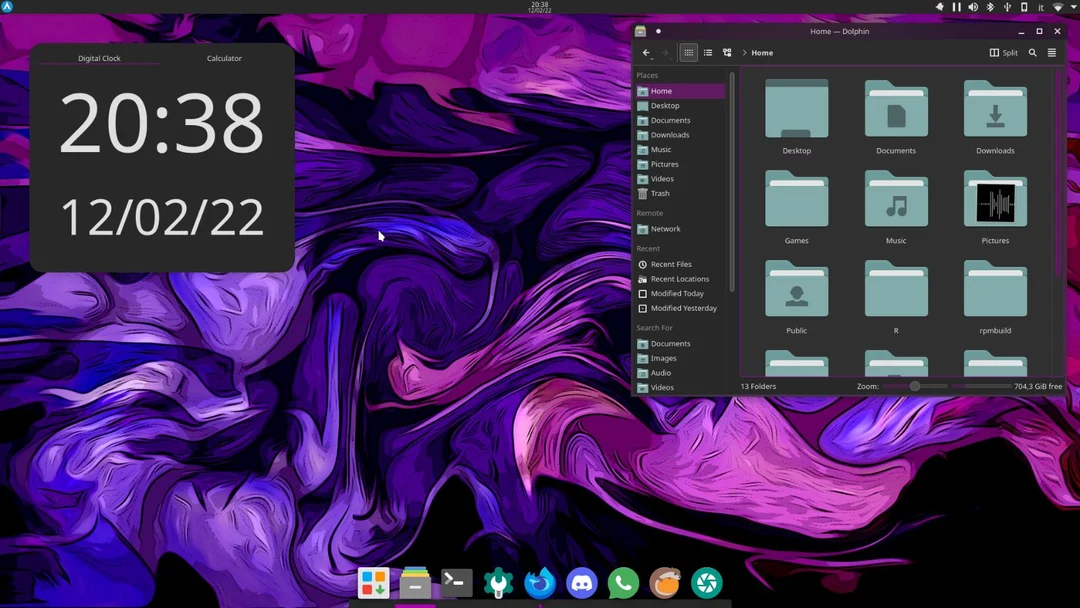Start Firefox from the dock
The image size is (1080, 608).
[539, 582]
